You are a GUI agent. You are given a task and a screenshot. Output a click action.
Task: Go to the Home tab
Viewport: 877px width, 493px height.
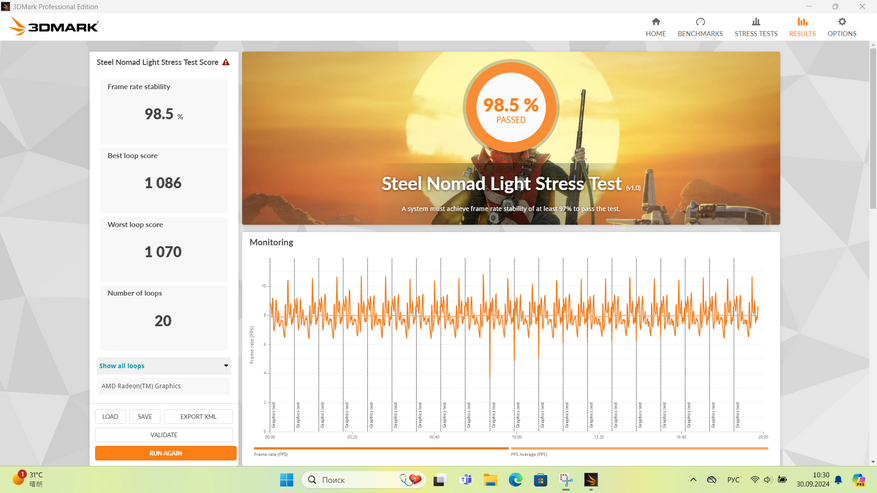coord(656,27)
